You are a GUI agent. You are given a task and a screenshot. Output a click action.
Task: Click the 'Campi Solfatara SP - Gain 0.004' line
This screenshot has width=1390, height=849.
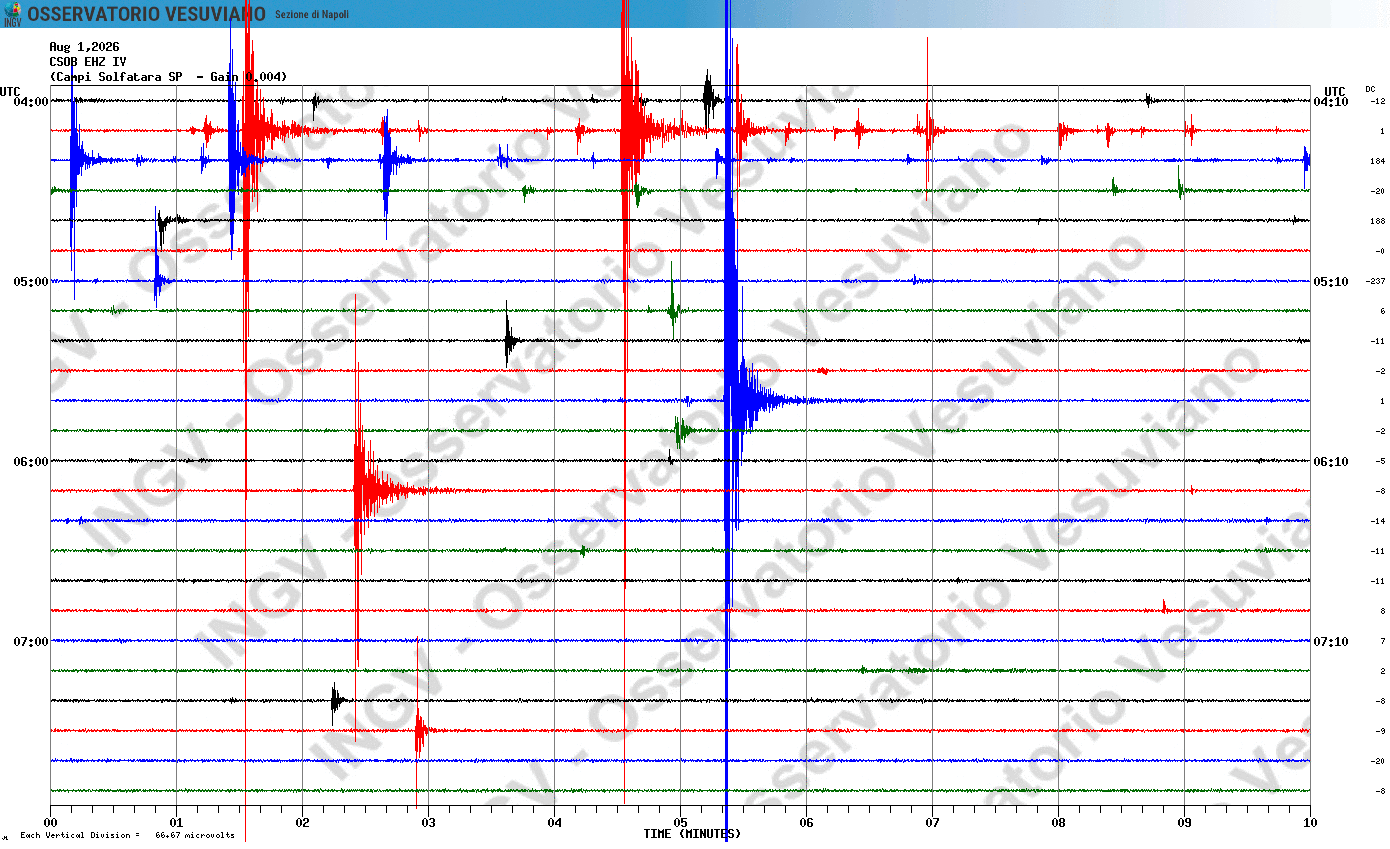point(168,77)
